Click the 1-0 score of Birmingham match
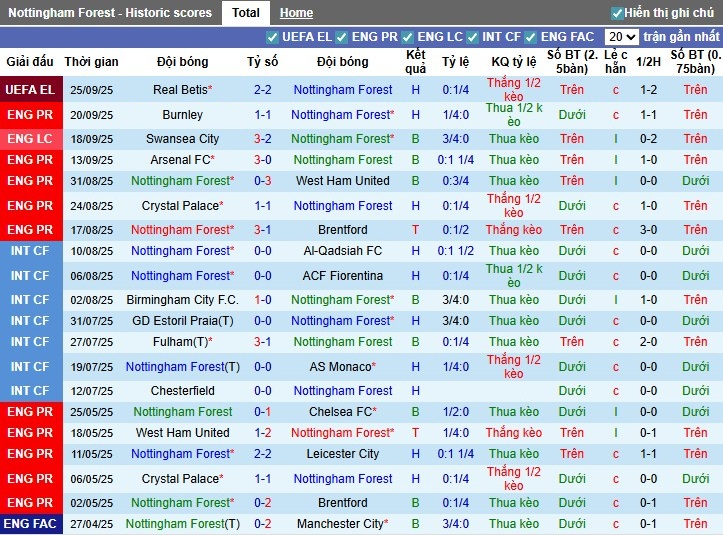Viewport: 723px width, 535px height. [x=262, y=300]
